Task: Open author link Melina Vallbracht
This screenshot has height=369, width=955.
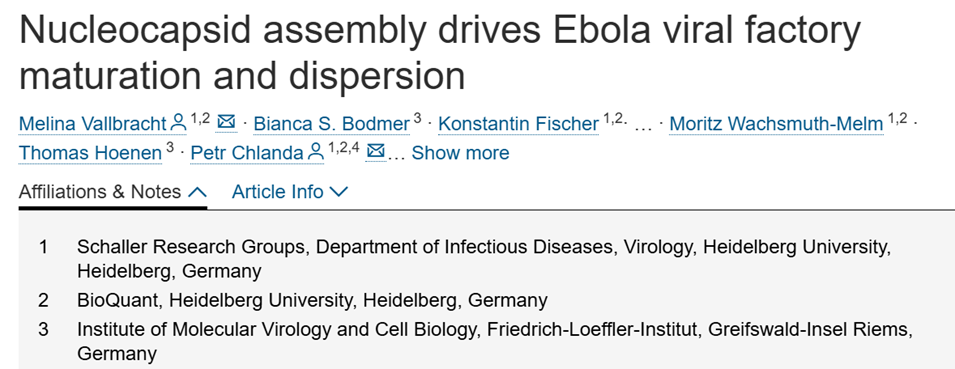Action: tap(93, 124)
